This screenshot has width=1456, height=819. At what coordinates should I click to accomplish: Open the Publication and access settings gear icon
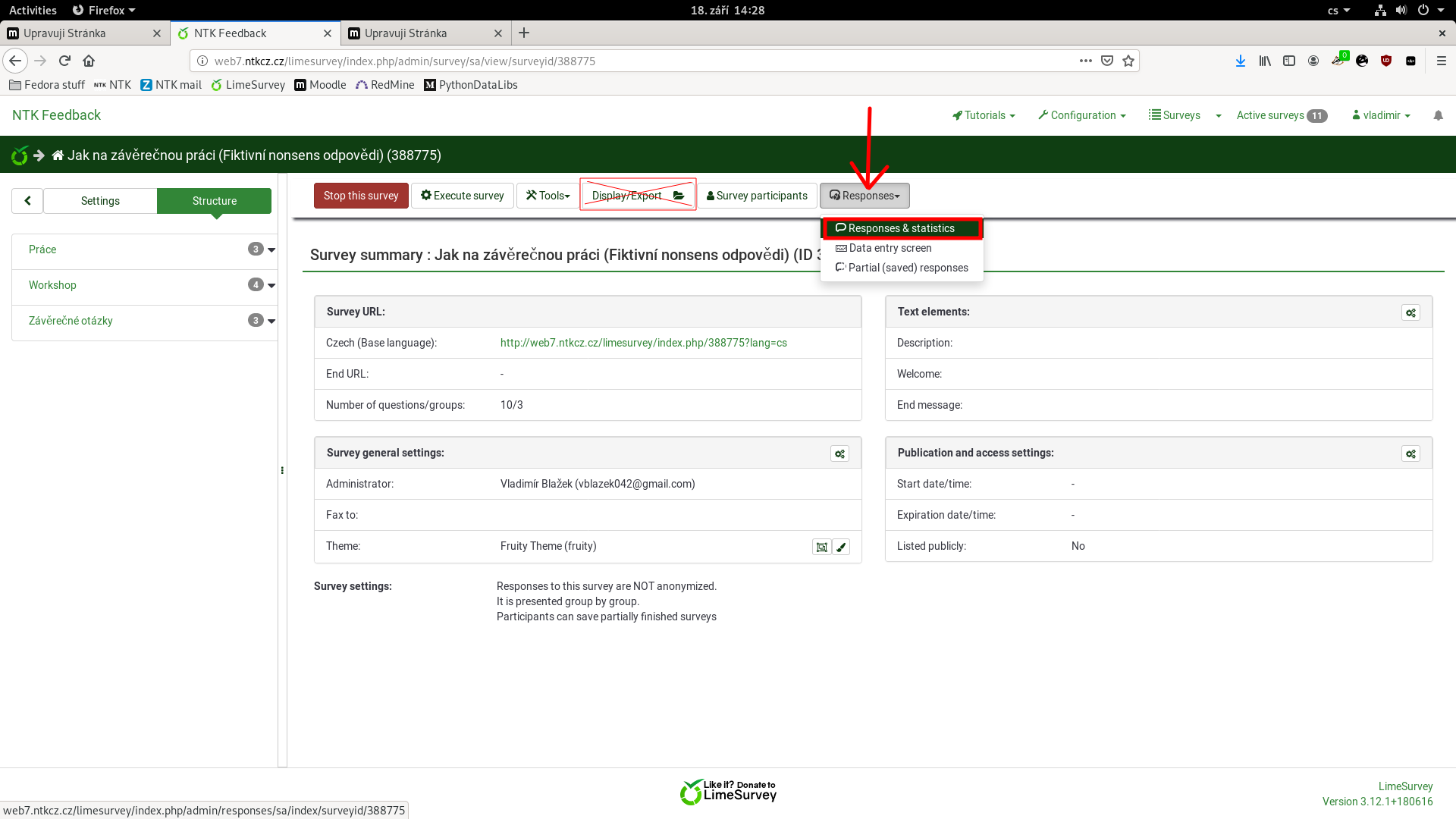[1410, 453]
